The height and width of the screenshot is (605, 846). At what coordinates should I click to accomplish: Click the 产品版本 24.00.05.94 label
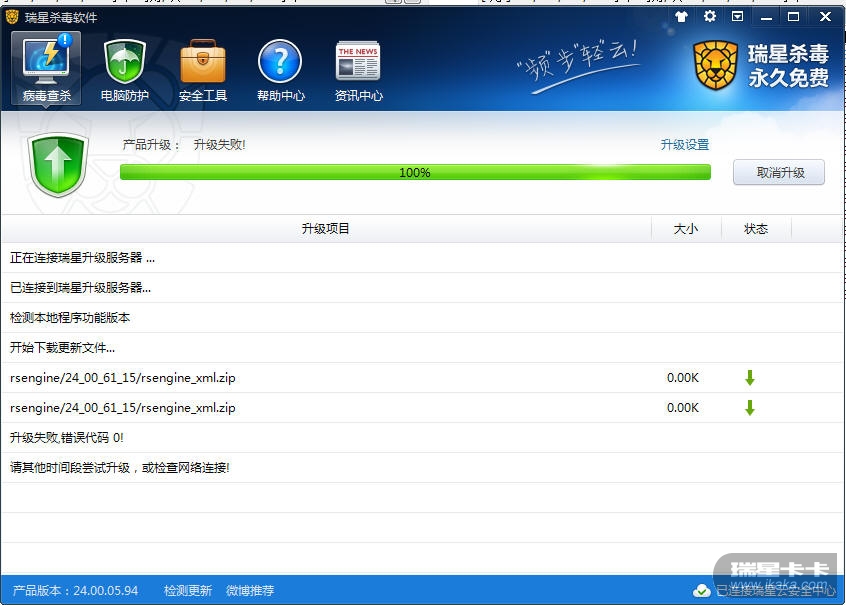coord(76,590)
